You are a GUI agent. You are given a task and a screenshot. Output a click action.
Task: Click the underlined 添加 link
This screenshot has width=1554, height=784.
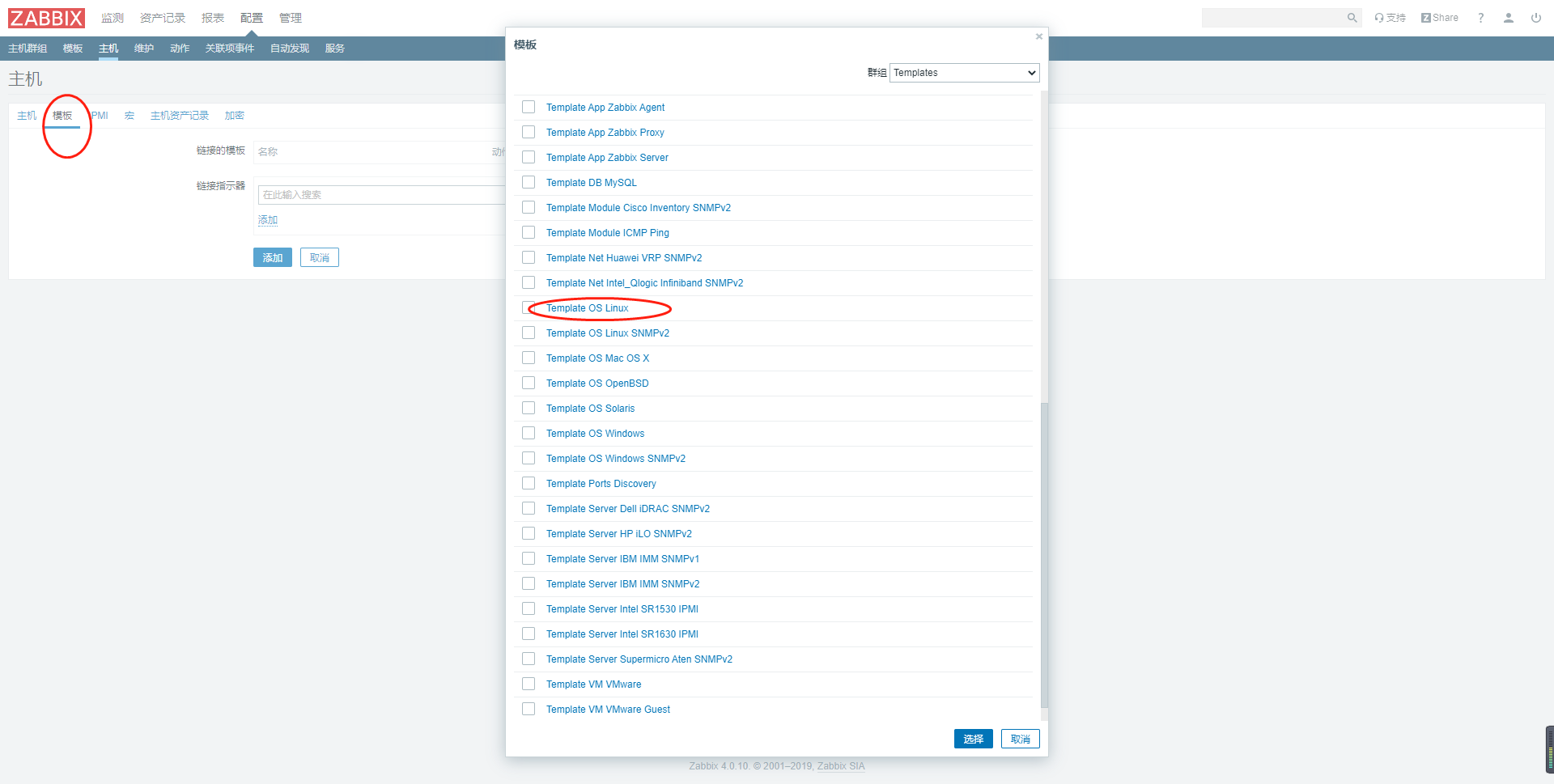(268, 220)
